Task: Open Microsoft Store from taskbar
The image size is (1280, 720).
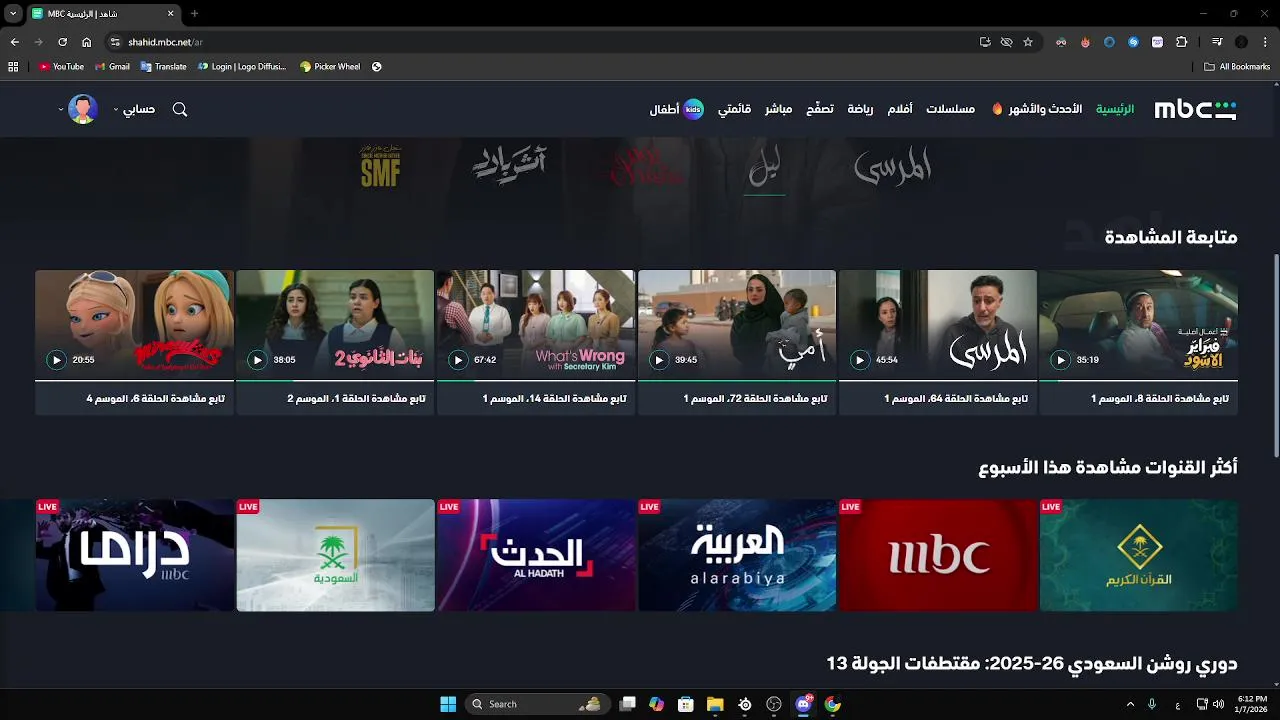Action: tap(686, 704)
